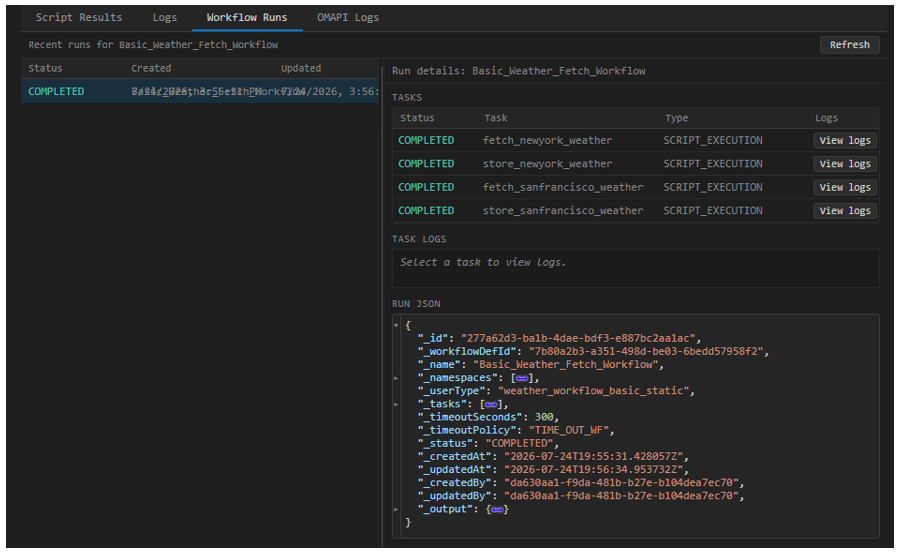The height and width of the screenshot is (553, 898).
Task: Switch to the Script Results tab
Action: 79,17
